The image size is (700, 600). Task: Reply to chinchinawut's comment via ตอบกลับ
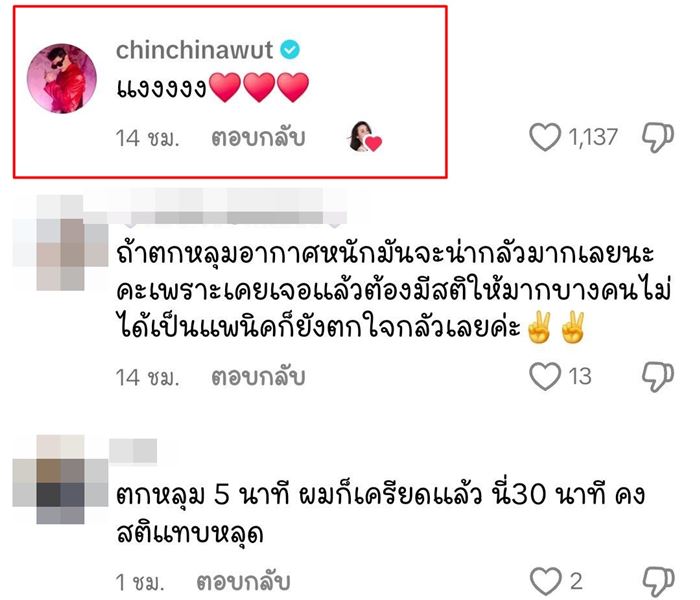(x=258, y=138)
